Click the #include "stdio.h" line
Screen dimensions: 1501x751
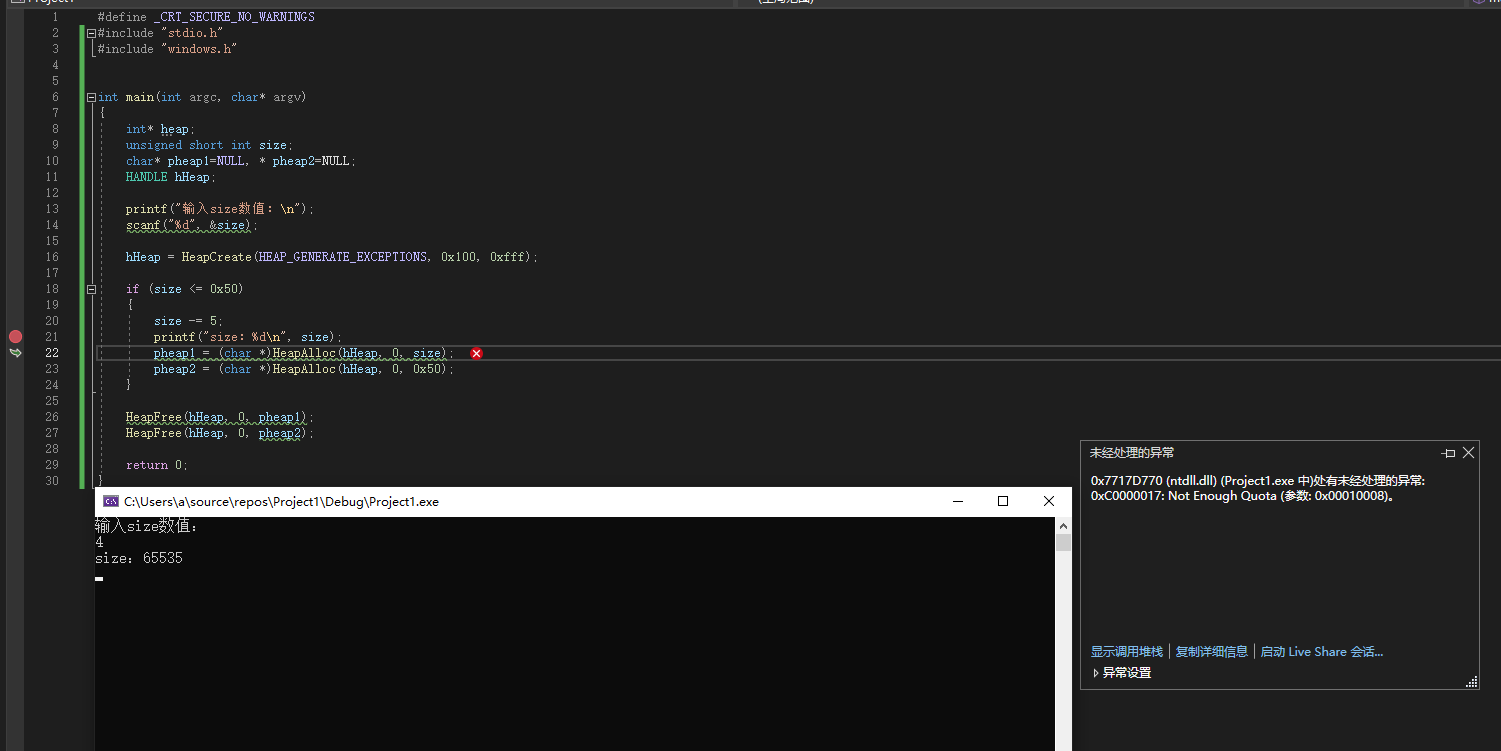pos(160,33)
